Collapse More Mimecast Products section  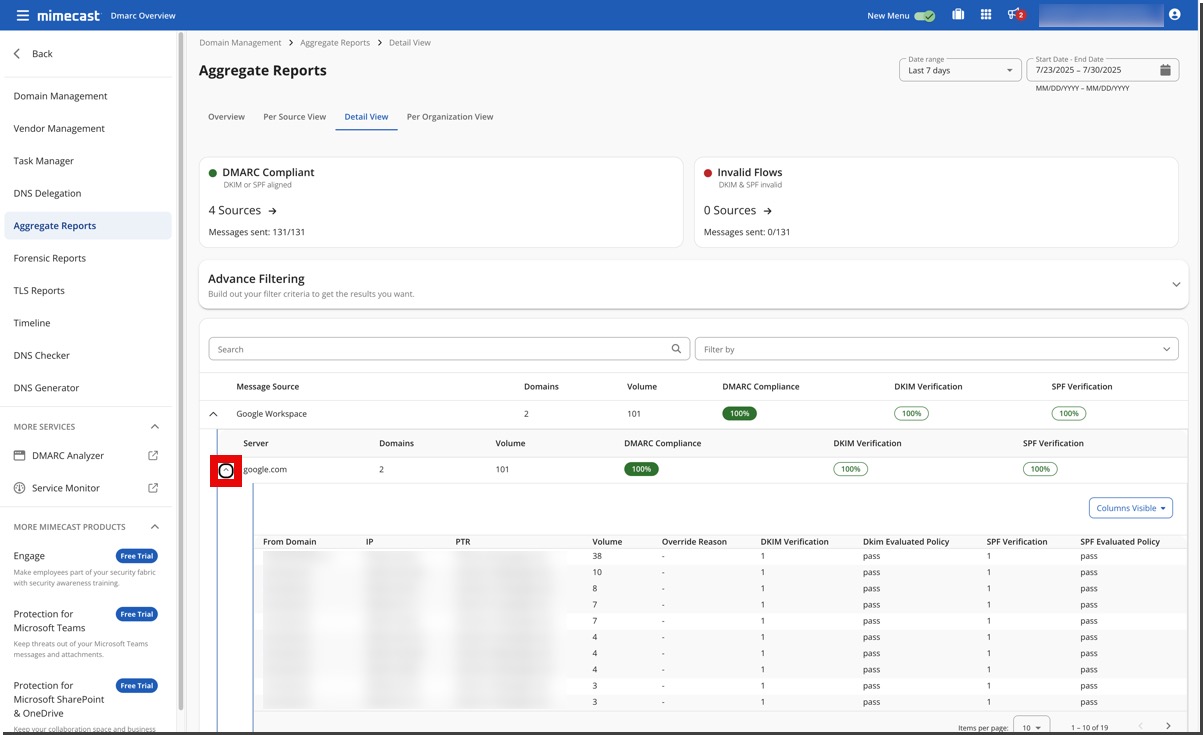[154, 527]
